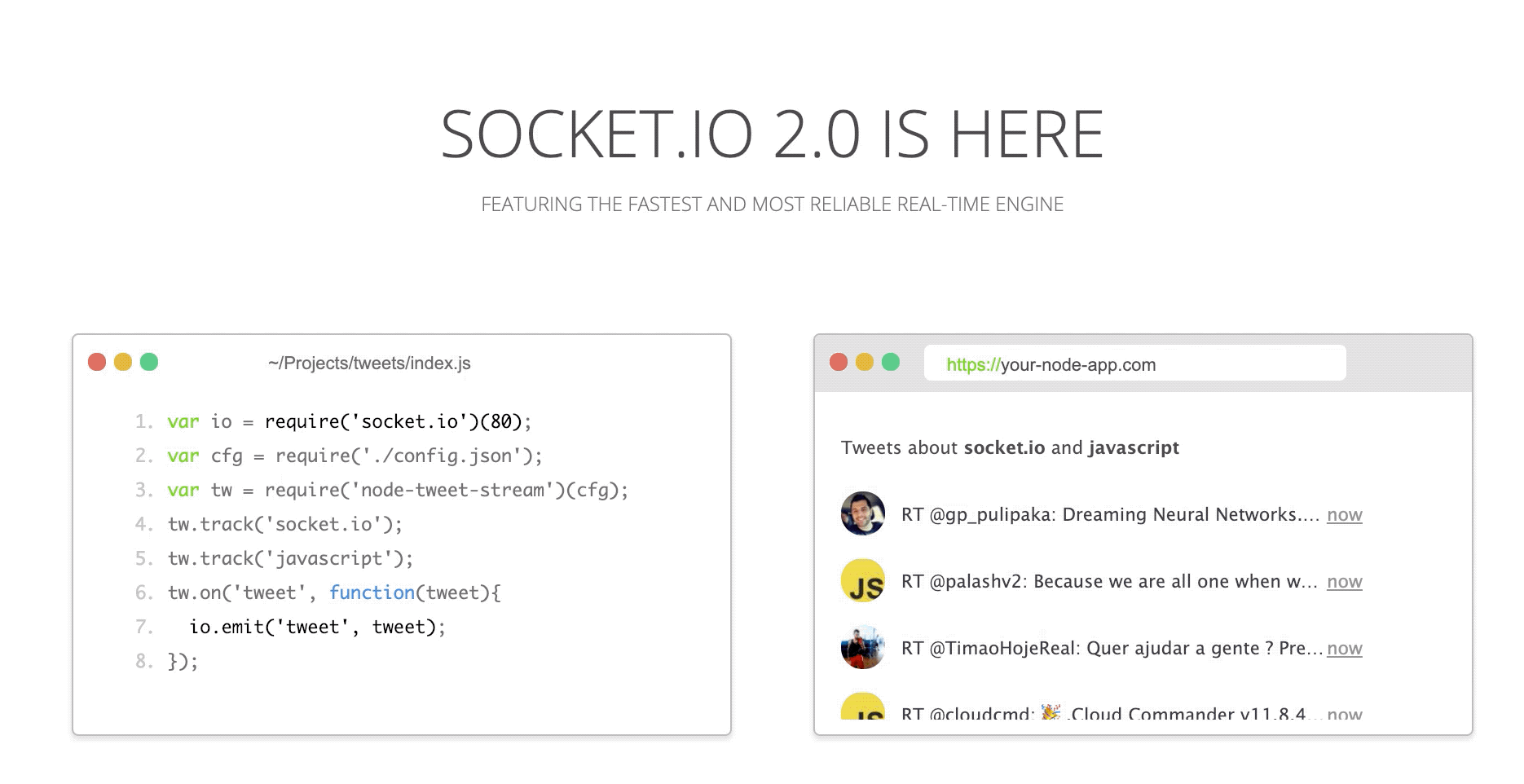Click "now" on the @cloudcmd tweet
This screenshot has width=1524, height=784.
[x=1345, y=714]
